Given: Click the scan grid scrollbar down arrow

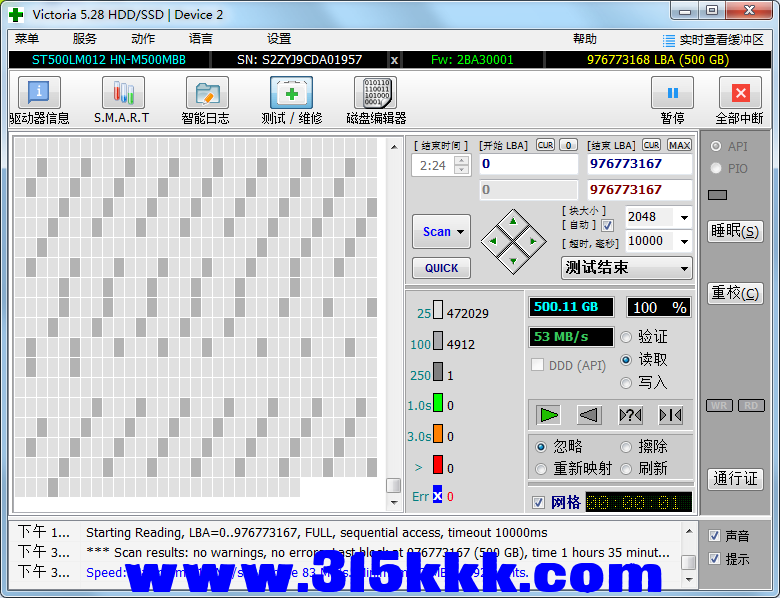Looking at the screenshot, I should pyautogui.click(x=394, y=502).
